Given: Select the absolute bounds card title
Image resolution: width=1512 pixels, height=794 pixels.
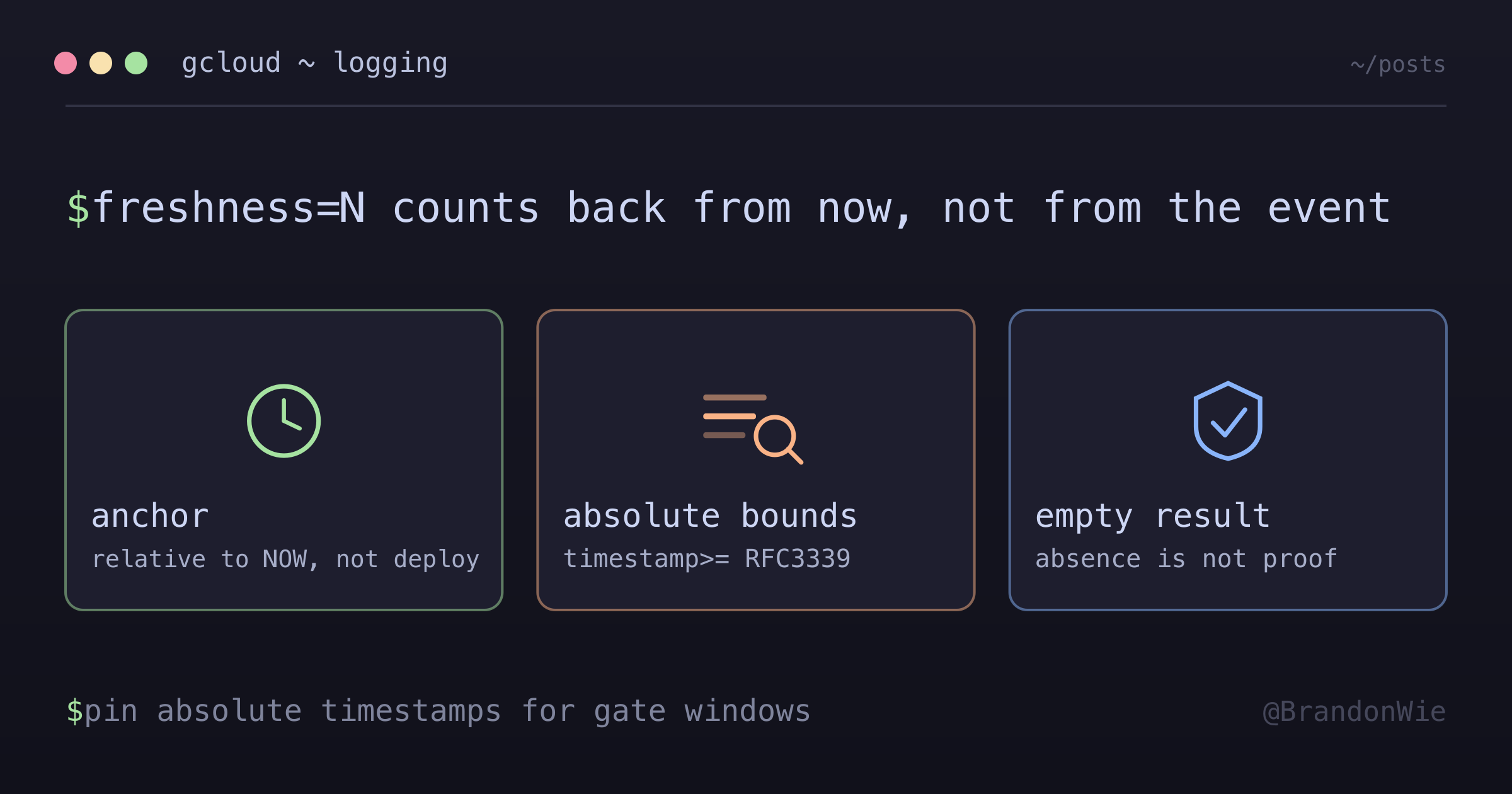Looking at the screenshot, I should (710, 516).
